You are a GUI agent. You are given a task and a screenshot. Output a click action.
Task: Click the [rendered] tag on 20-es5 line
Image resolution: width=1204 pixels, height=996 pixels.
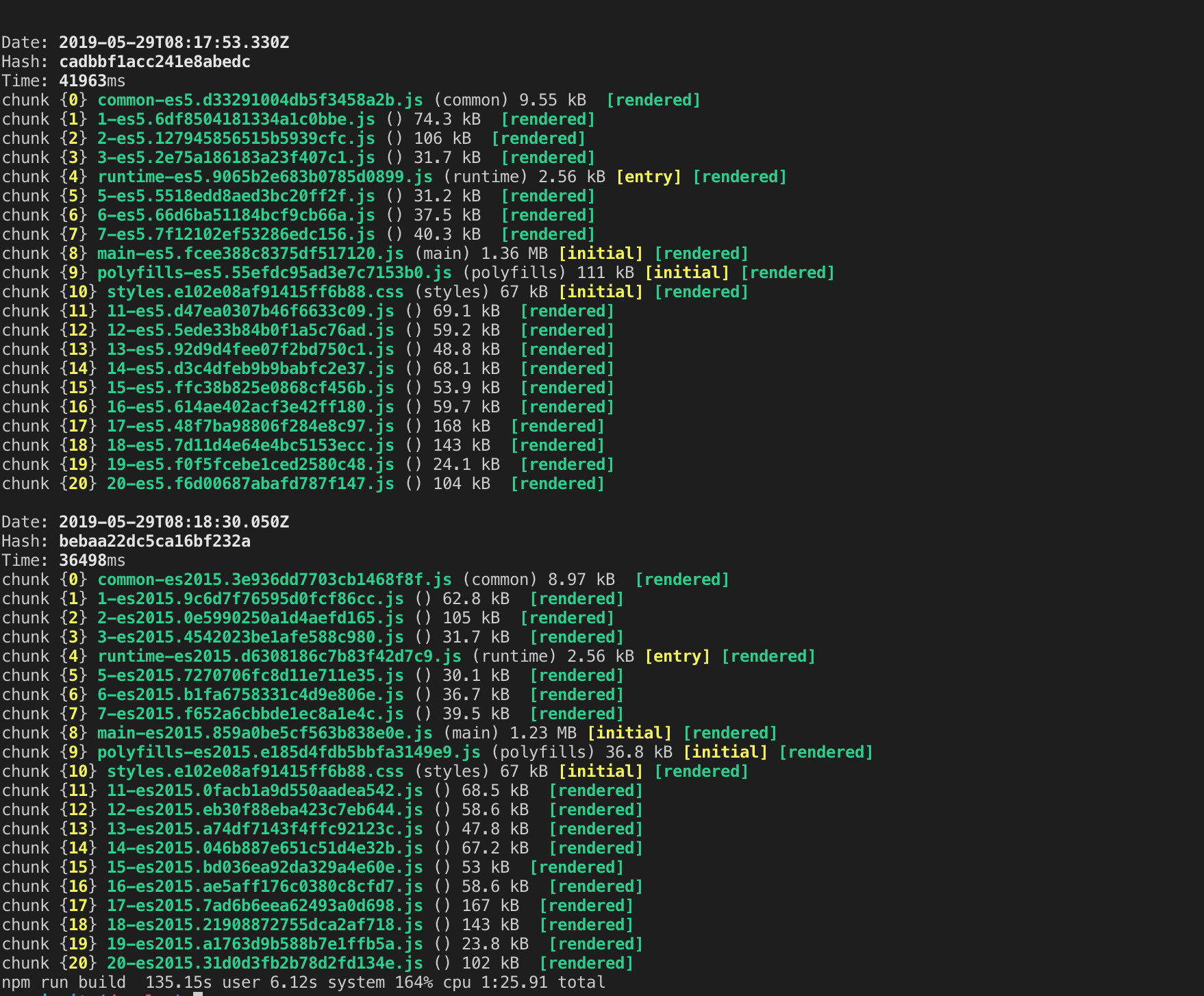tap(558, 484)
